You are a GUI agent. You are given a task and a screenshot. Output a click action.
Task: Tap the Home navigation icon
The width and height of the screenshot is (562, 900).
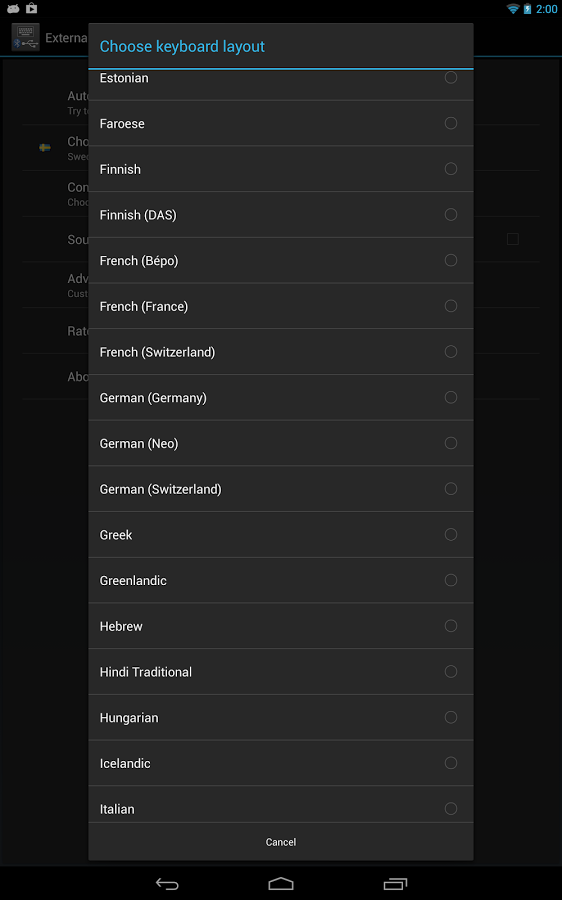pyautogui.click(x=281, y=884)
